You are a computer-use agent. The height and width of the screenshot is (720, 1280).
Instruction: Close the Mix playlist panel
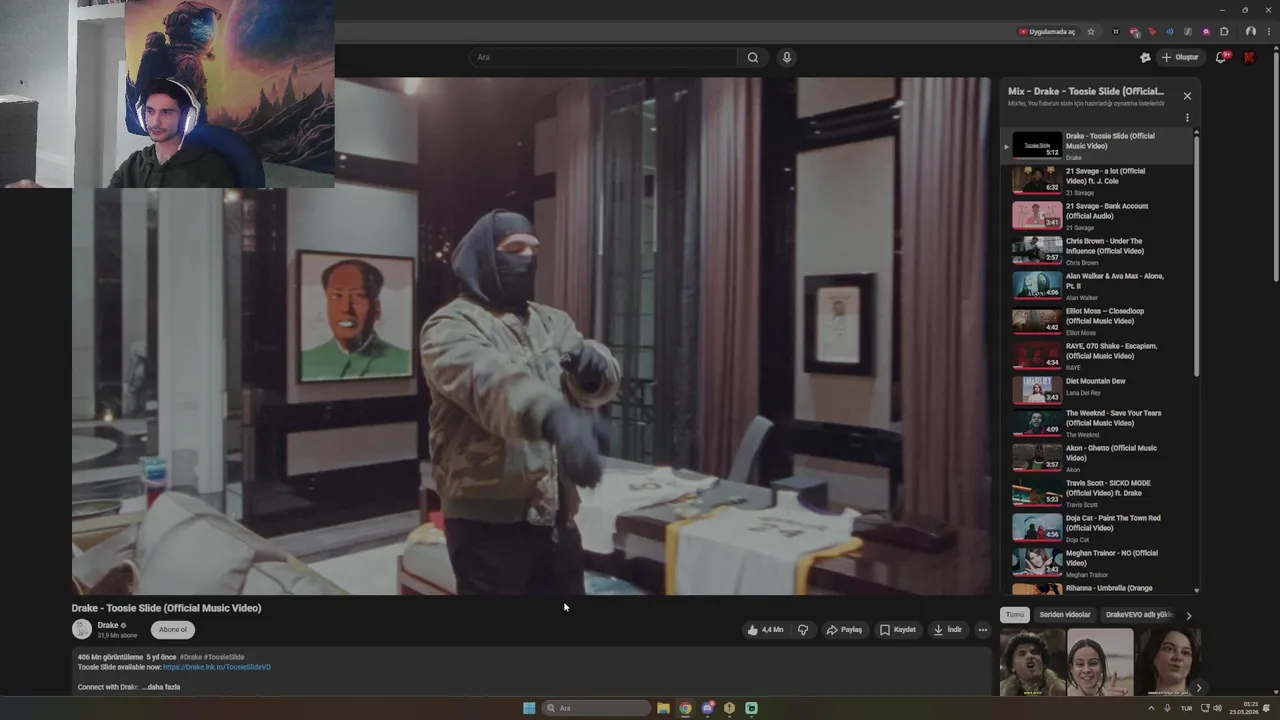click(1187, 96)
